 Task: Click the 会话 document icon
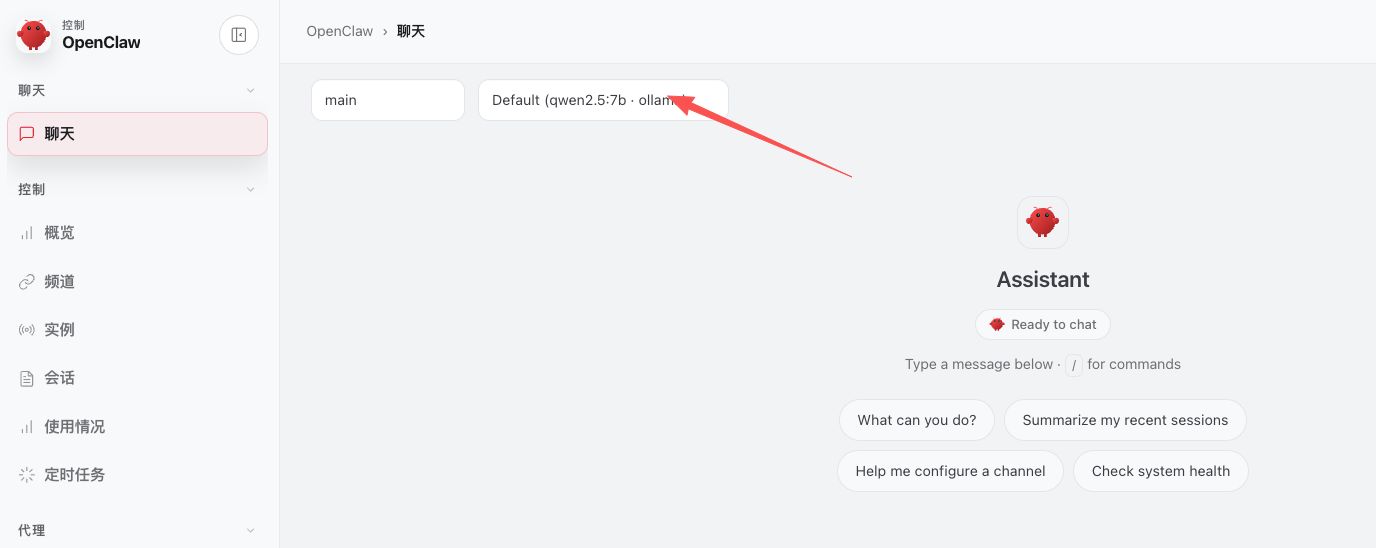pyautogui.click(x=27, y=378)
